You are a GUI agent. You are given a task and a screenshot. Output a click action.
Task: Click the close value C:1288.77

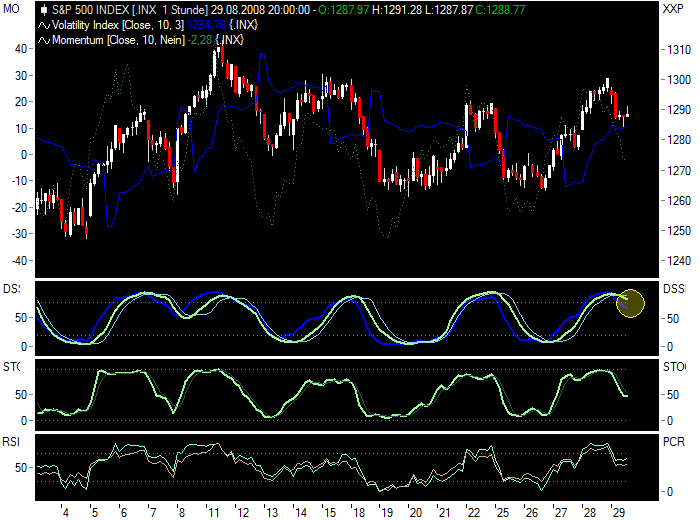[x=500, y=10]
